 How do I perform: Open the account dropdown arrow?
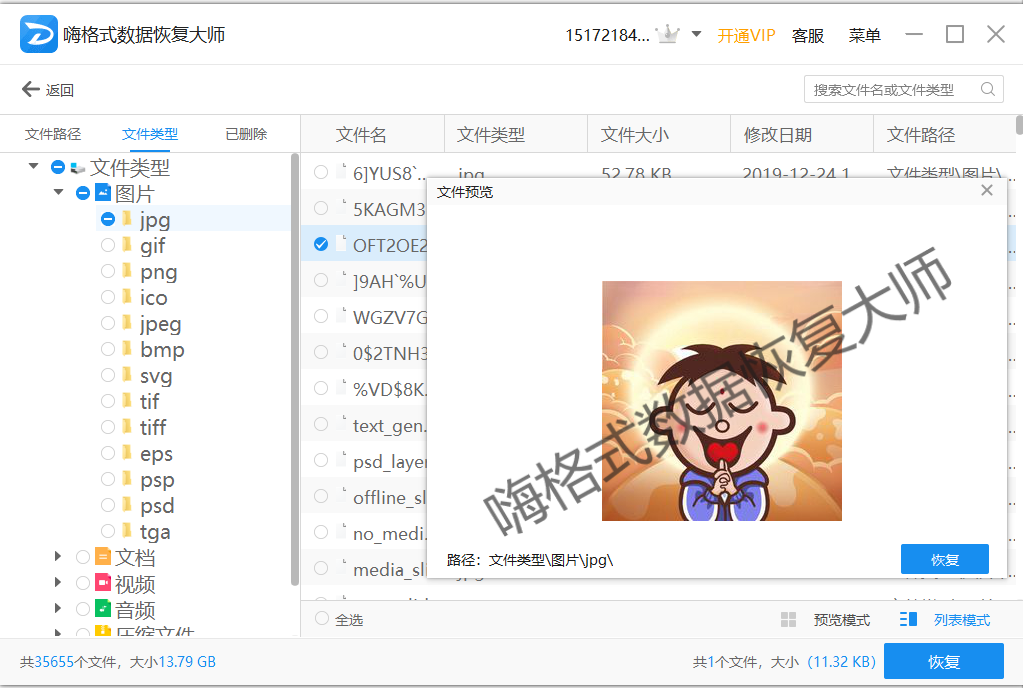coord(696,34)
